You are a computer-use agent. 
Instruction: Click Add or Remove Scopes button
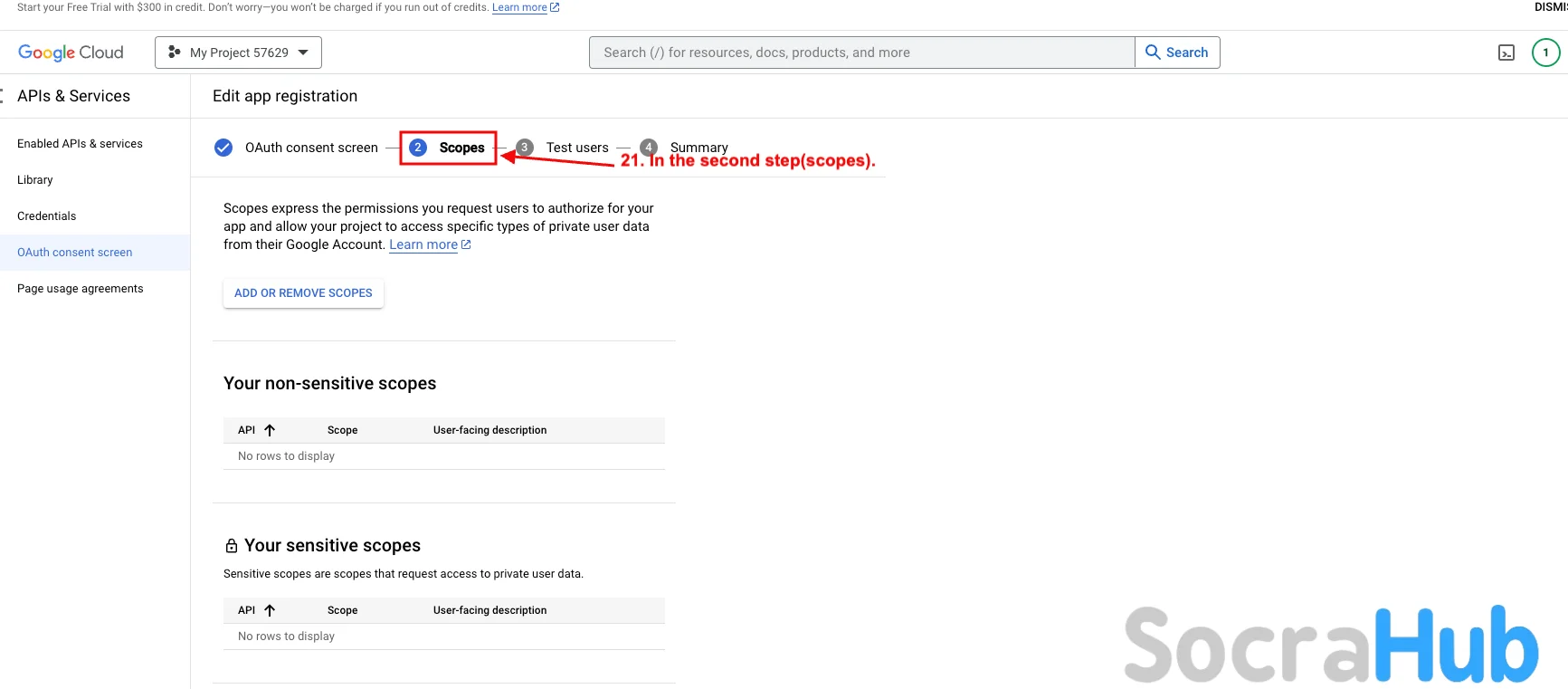pos(303,293)
